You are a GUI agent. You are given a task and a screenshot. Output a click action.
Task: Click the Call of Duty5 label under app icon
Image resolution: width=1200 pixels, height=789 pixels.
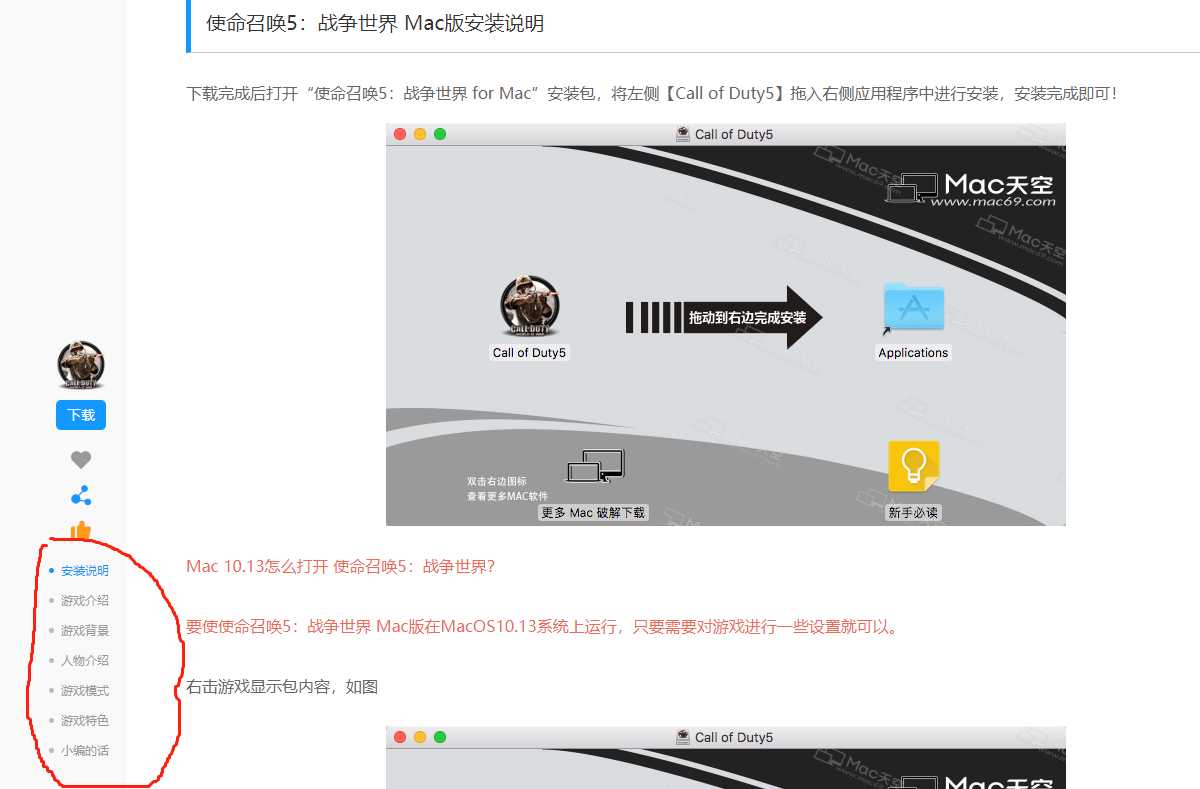530,353
